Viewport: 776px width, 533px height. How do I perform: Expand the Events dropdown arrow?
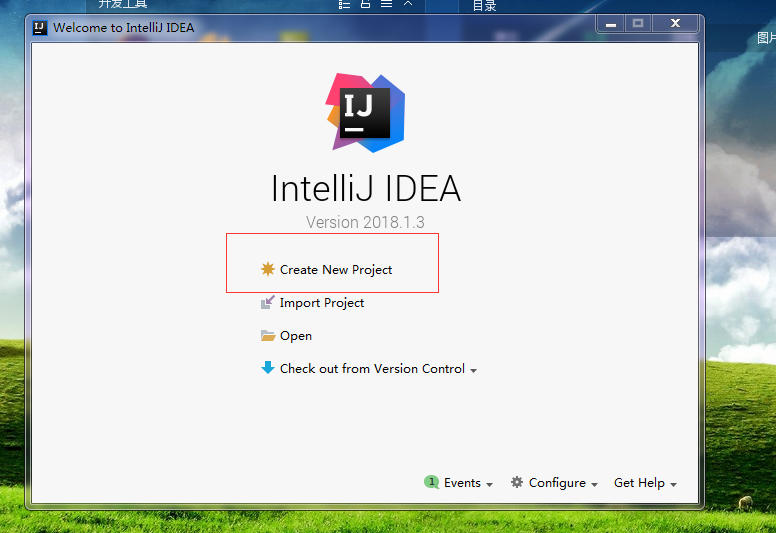pos(489,485)
